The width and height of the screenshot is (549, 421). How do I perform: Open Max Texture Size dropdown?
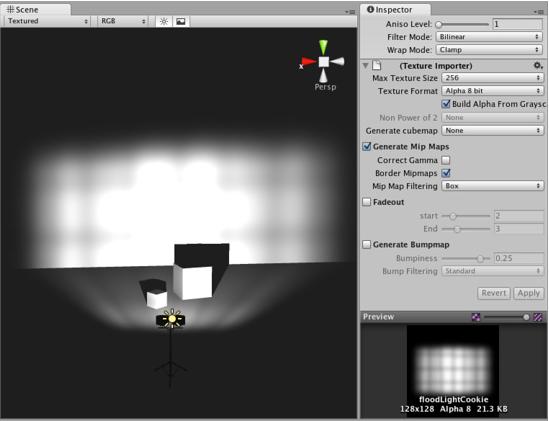coord(492,78)
